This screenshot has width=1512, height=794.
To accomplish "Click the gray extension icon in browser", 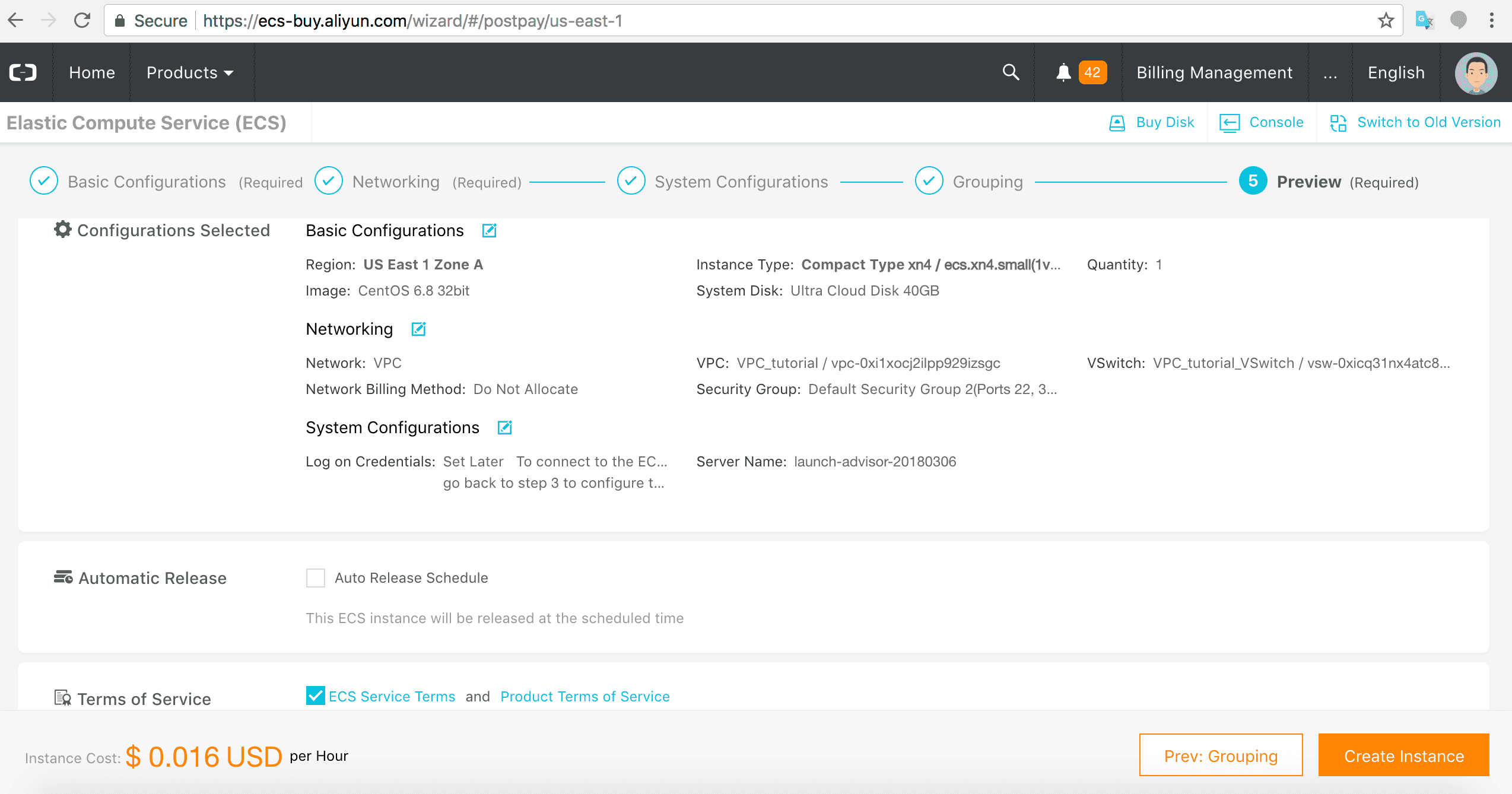I will pyautogui.click(x=1458, y=21).
